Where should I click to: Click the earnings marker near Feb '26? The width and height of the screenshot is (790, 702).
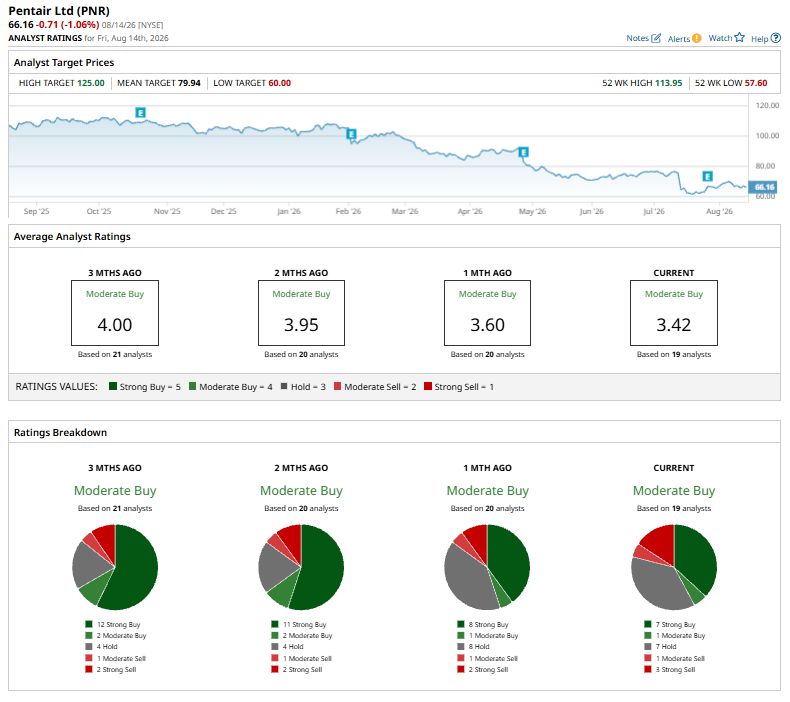pos(351,134)
